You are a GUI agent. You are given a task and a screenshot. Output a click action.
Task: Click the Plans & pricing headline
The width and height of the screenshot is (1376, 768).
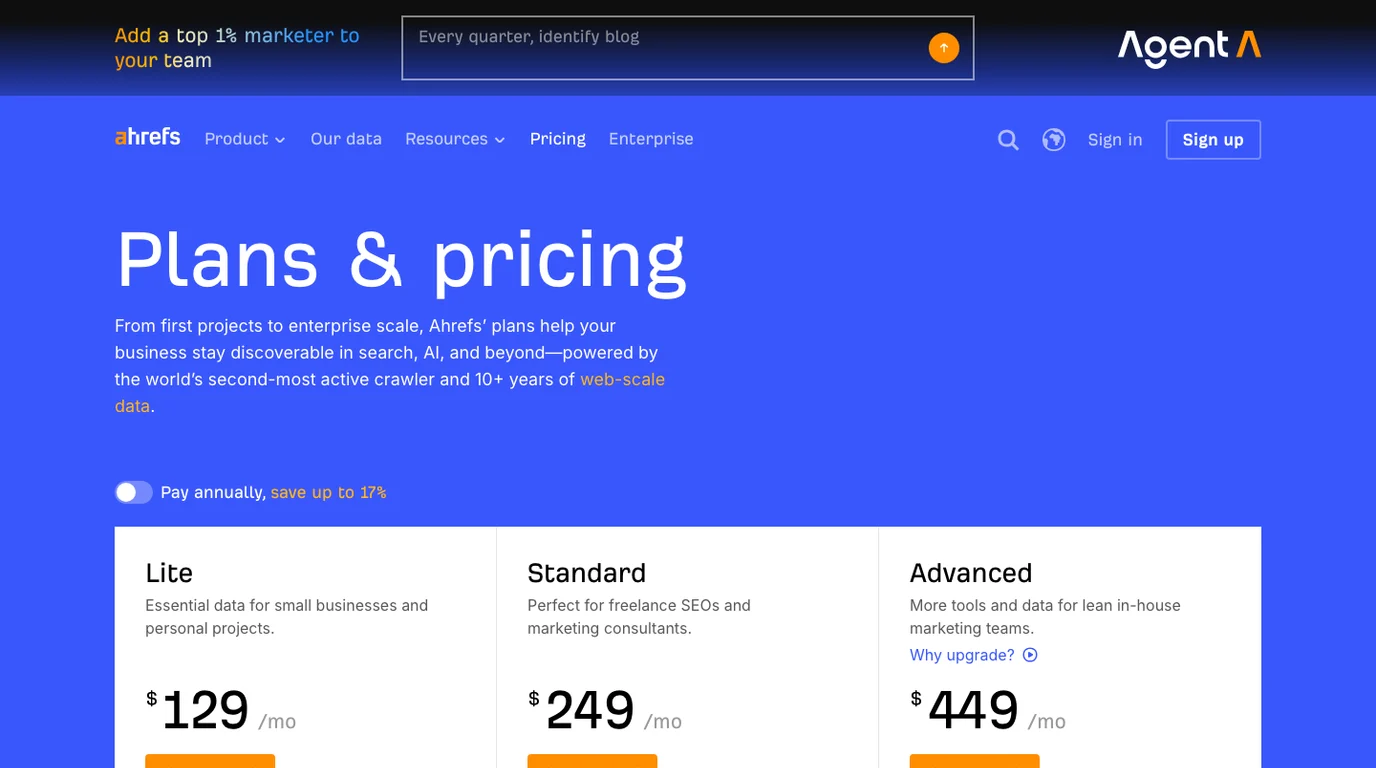[x=401, y=260]
